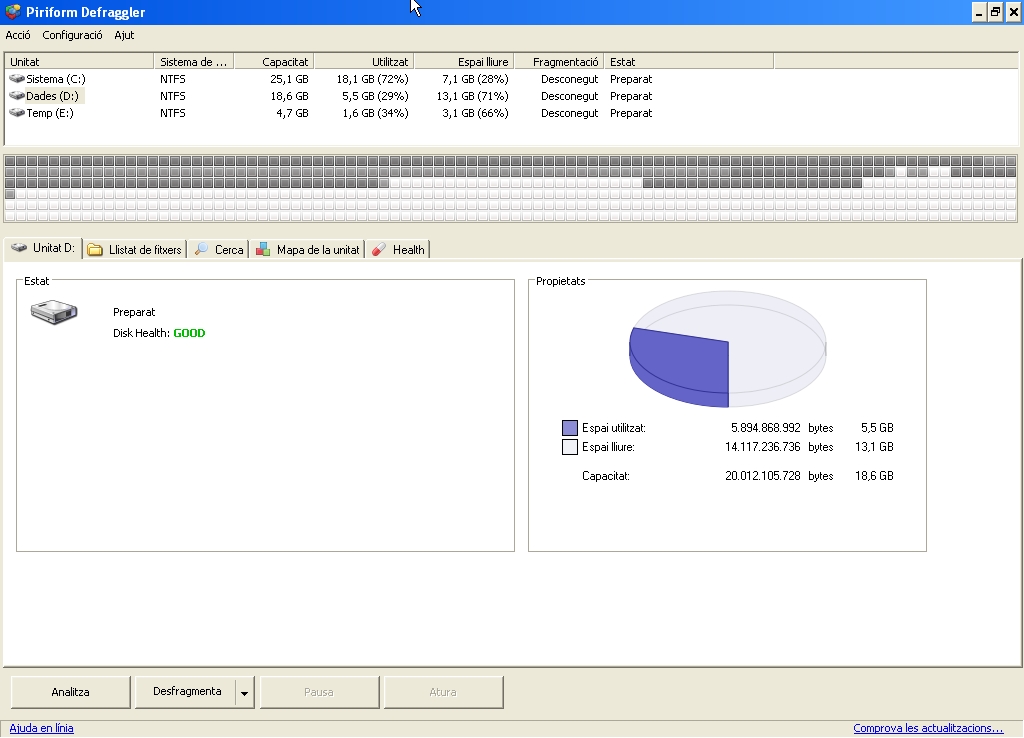Screen dimensions: 1024x738
Task: Click the Espai utilitzat blue color swatch
Action: click(570, 428)
